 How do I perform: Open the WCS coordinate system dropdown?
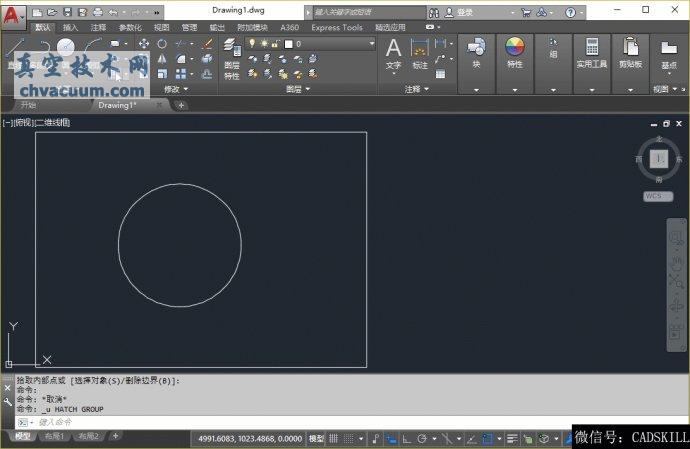(657, 196)
